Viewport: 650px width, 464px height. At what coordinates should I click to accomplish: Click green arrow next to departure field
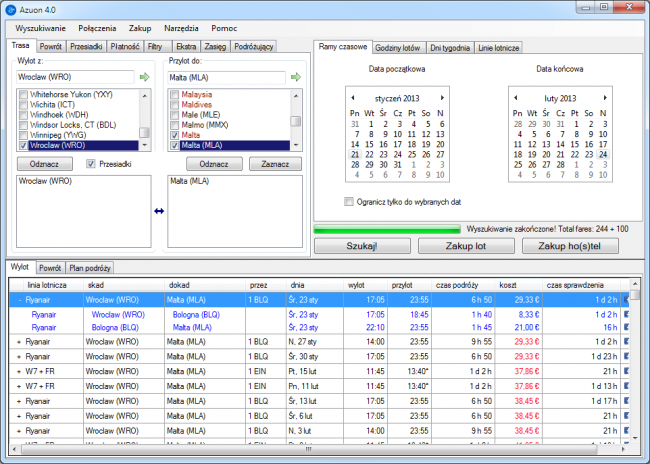click(x=144, y=76)
